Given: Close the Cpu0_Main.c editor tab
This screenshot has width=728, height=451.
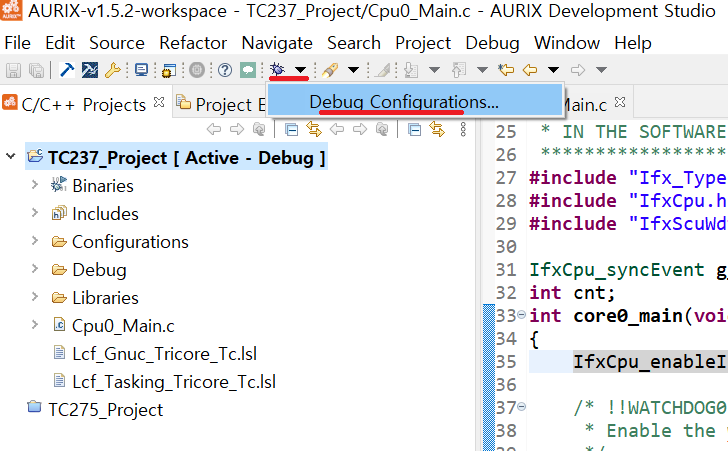Looking at the screenshot, I should point(620,102).
